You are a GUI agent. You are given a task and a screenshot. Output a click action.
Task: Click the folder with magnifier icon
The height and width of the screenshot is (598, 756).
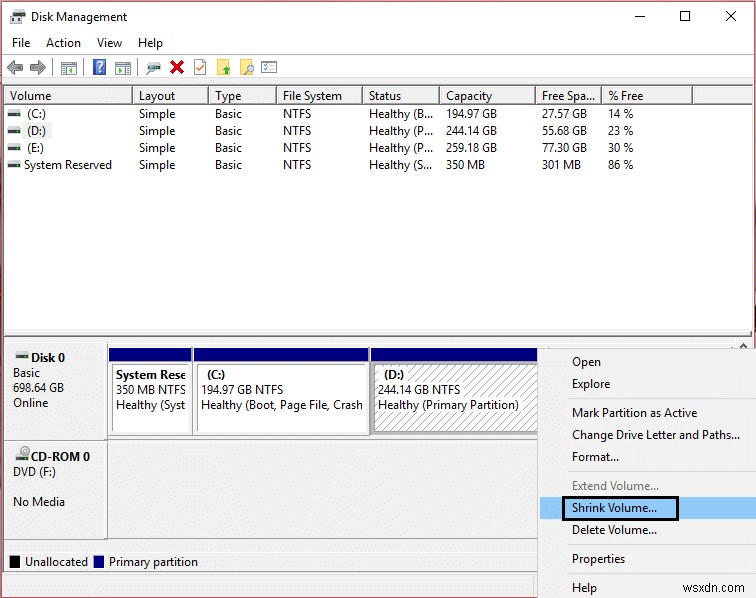point(246,68)
